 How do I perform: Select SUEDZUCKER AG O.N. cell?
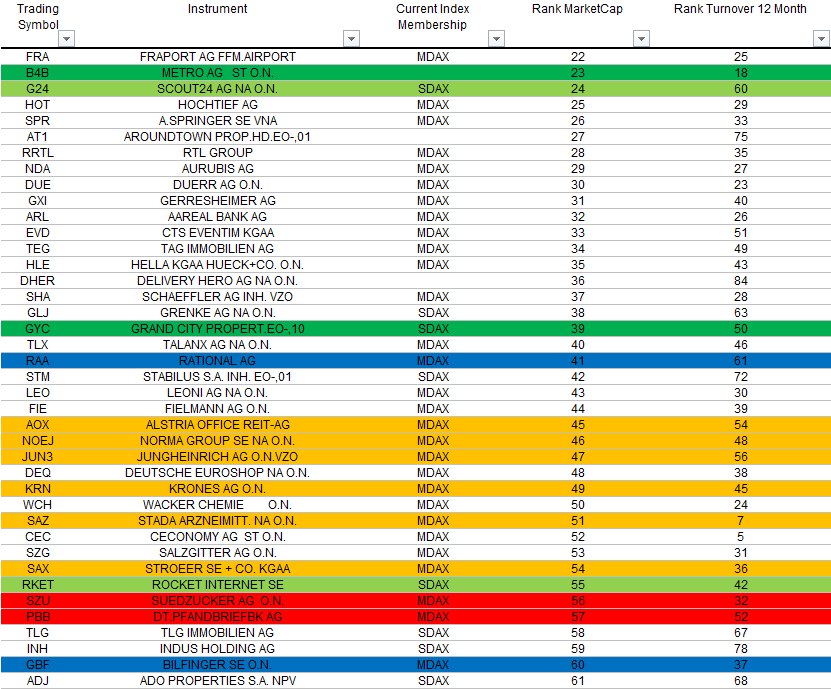click(x=218, y=600)
